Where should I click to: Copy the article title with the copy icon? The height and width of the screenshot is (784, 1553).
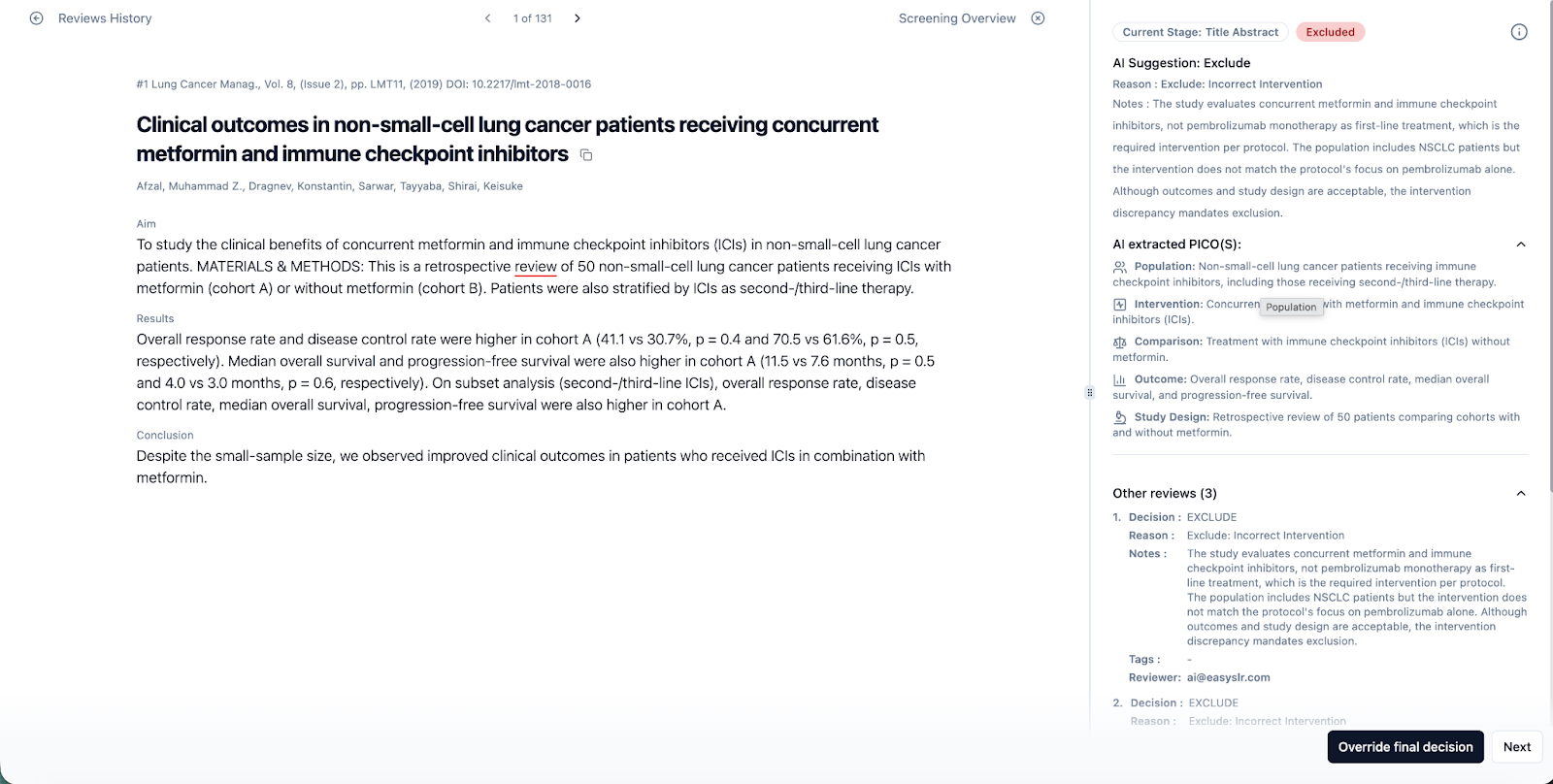click(586, 155)
